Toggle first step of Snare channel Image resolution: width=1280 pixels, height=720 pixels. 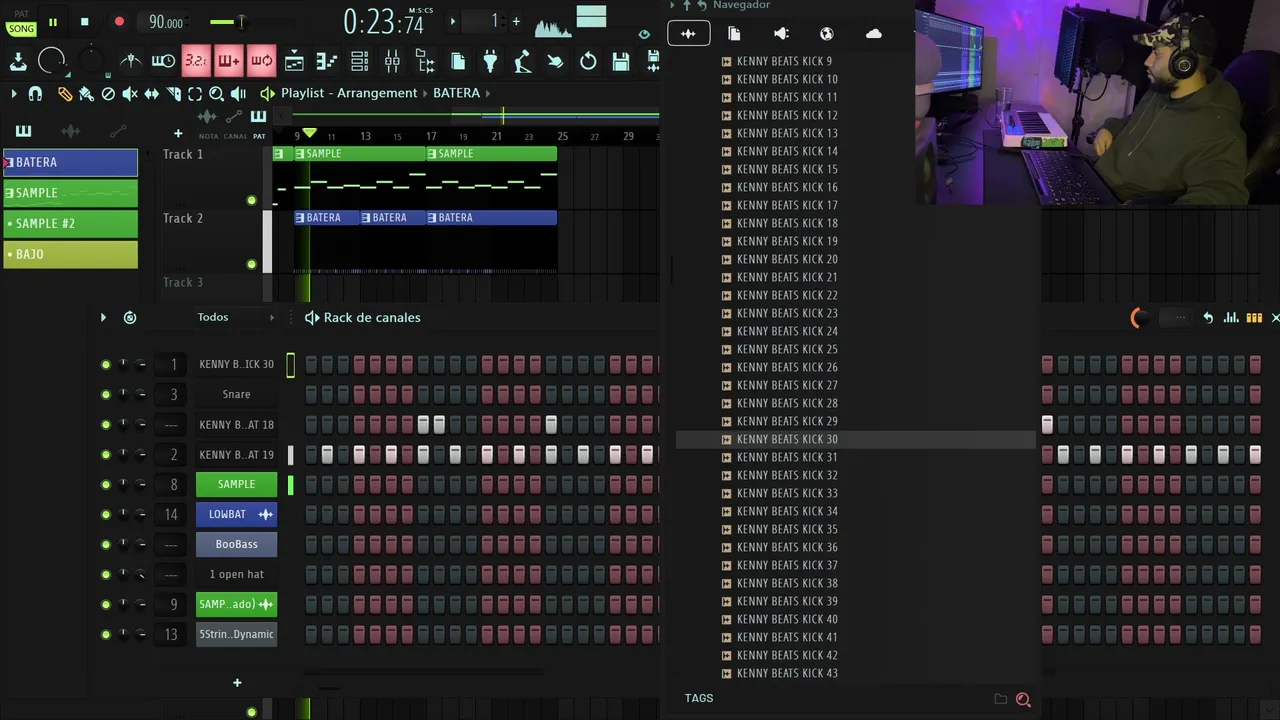pos(311,394)
